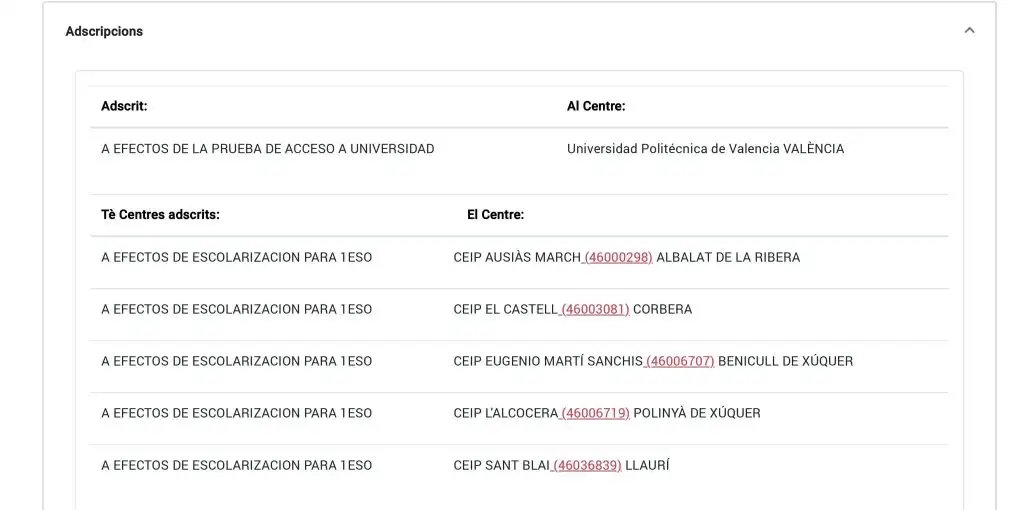Open center code link 46006707
1024x510 pixels.
point(679,361)
